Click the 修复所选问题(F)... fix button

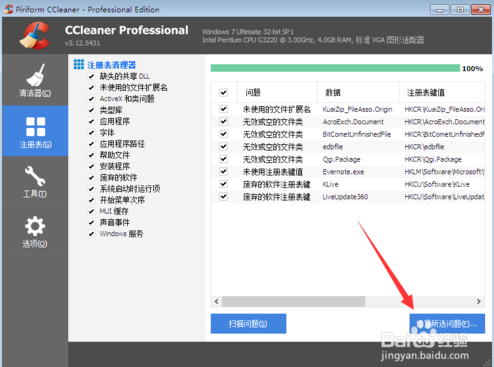pyautogui.click(x=447, y=324)
